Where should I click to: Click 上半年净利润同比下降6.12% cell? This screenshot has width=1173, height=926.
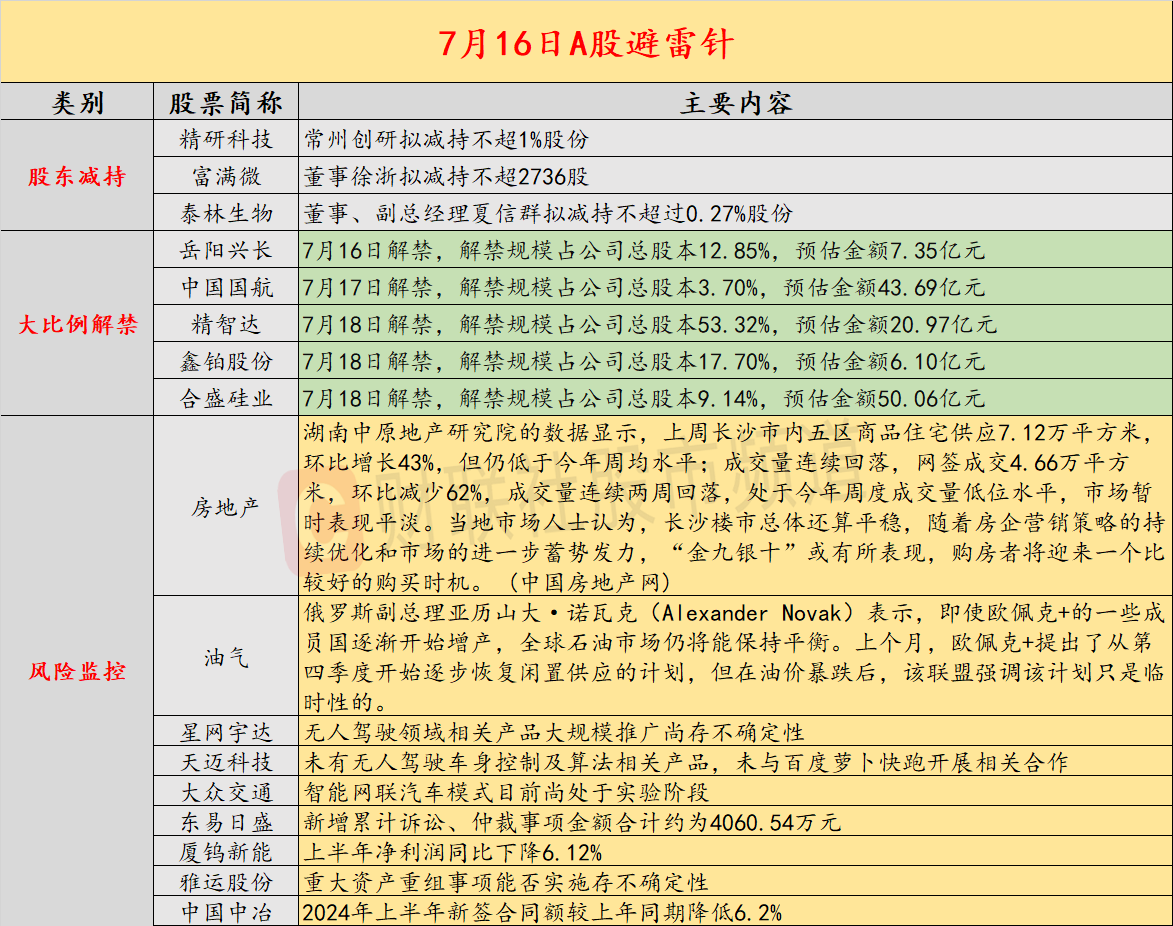735,851
